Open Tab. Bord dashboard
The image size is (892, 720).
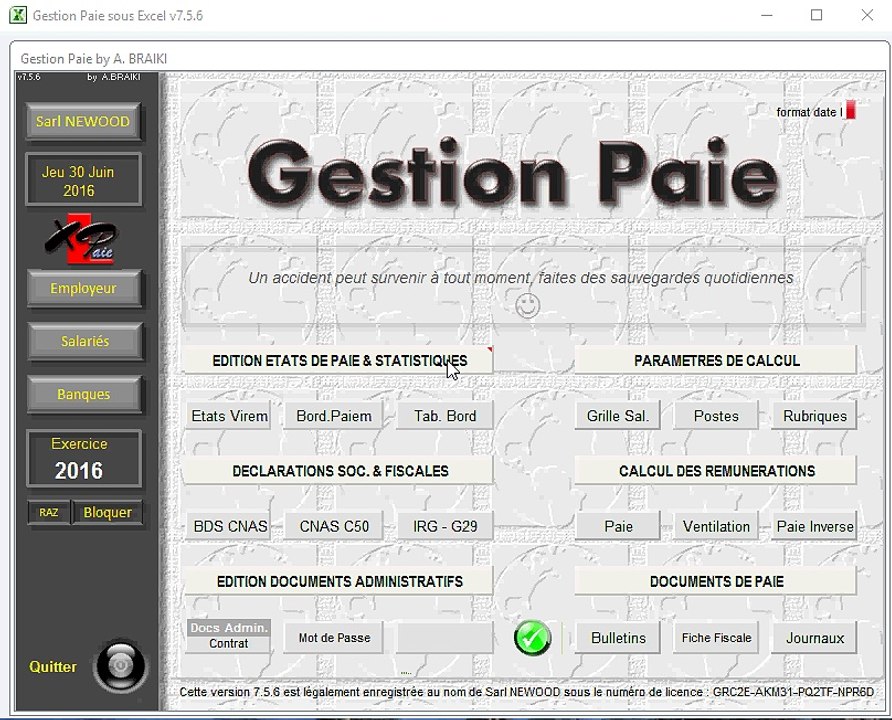(x=445, y=416)
